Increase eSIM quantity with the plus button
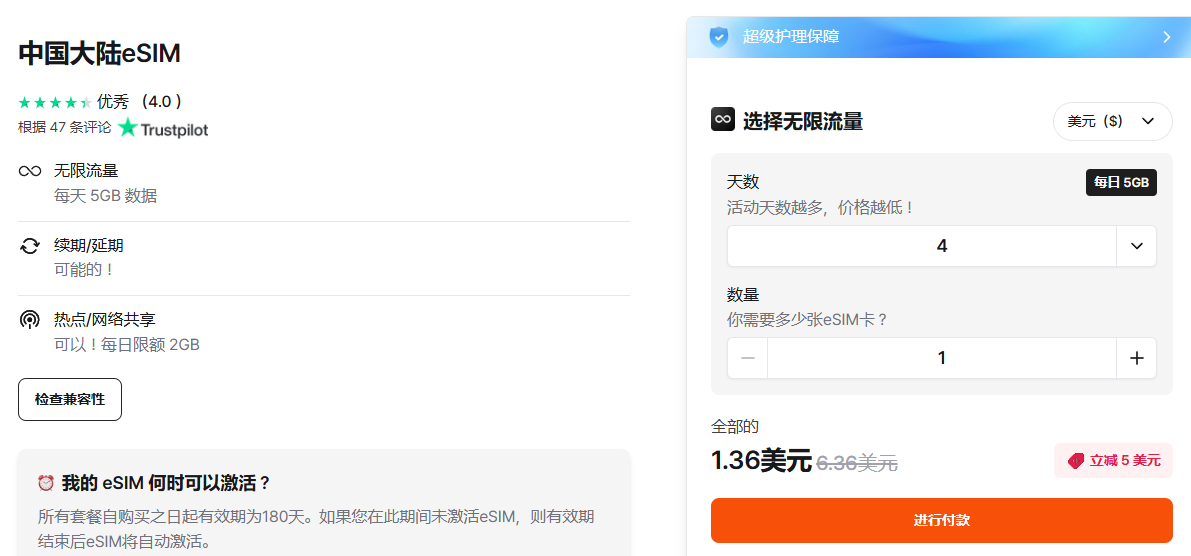 [1136, 358]
